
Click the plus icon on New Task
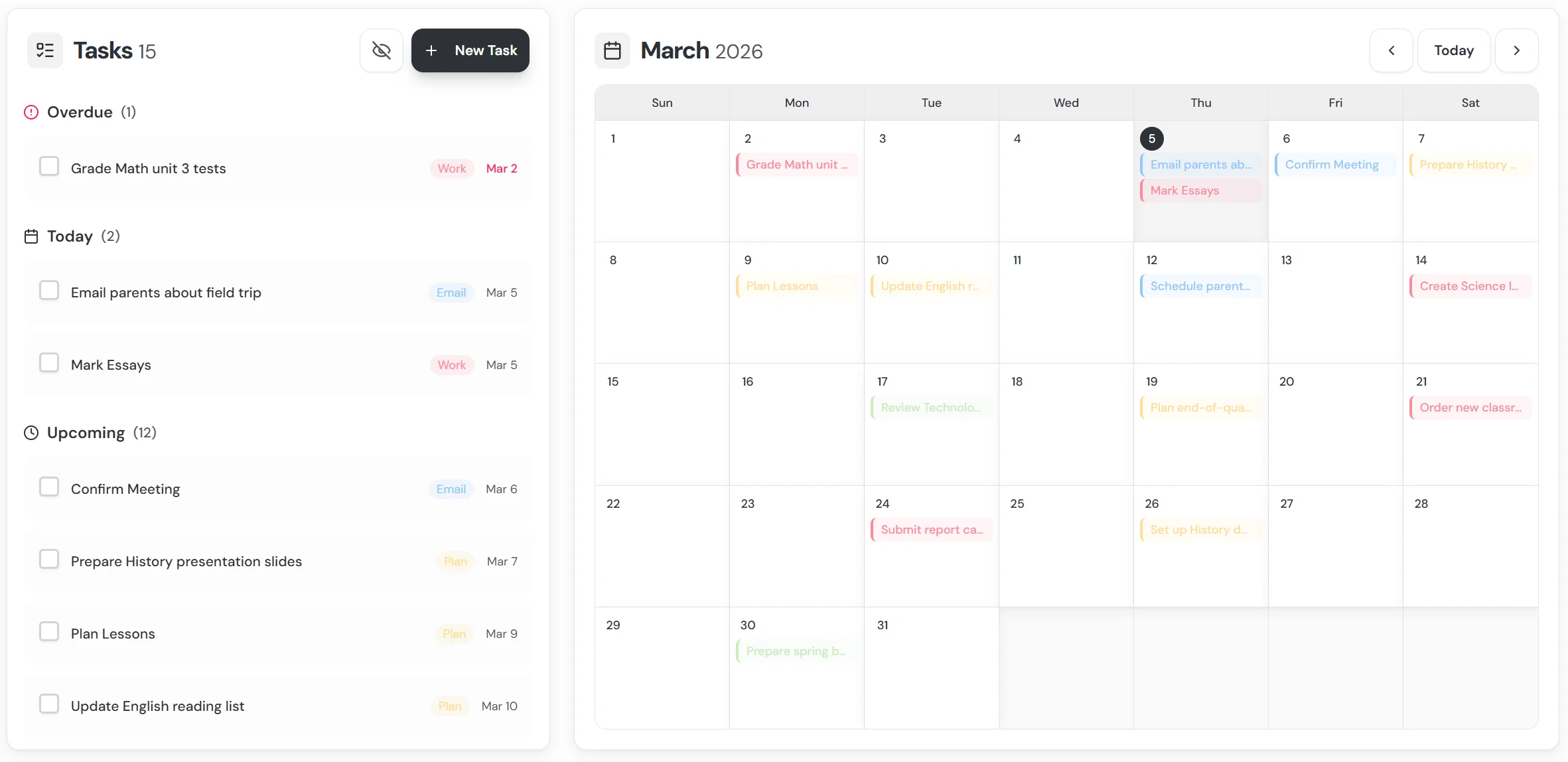(x=432, y=50)
